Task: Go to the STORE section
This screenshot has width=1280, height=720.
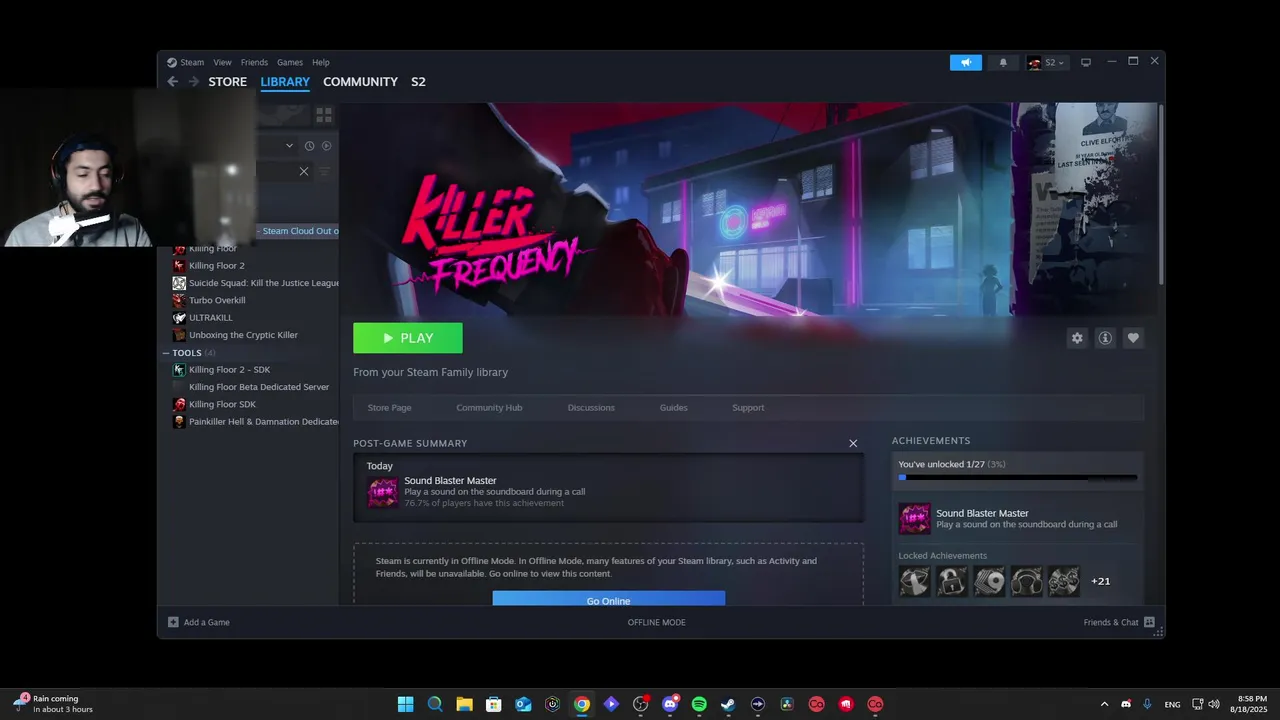Action: 228,82
